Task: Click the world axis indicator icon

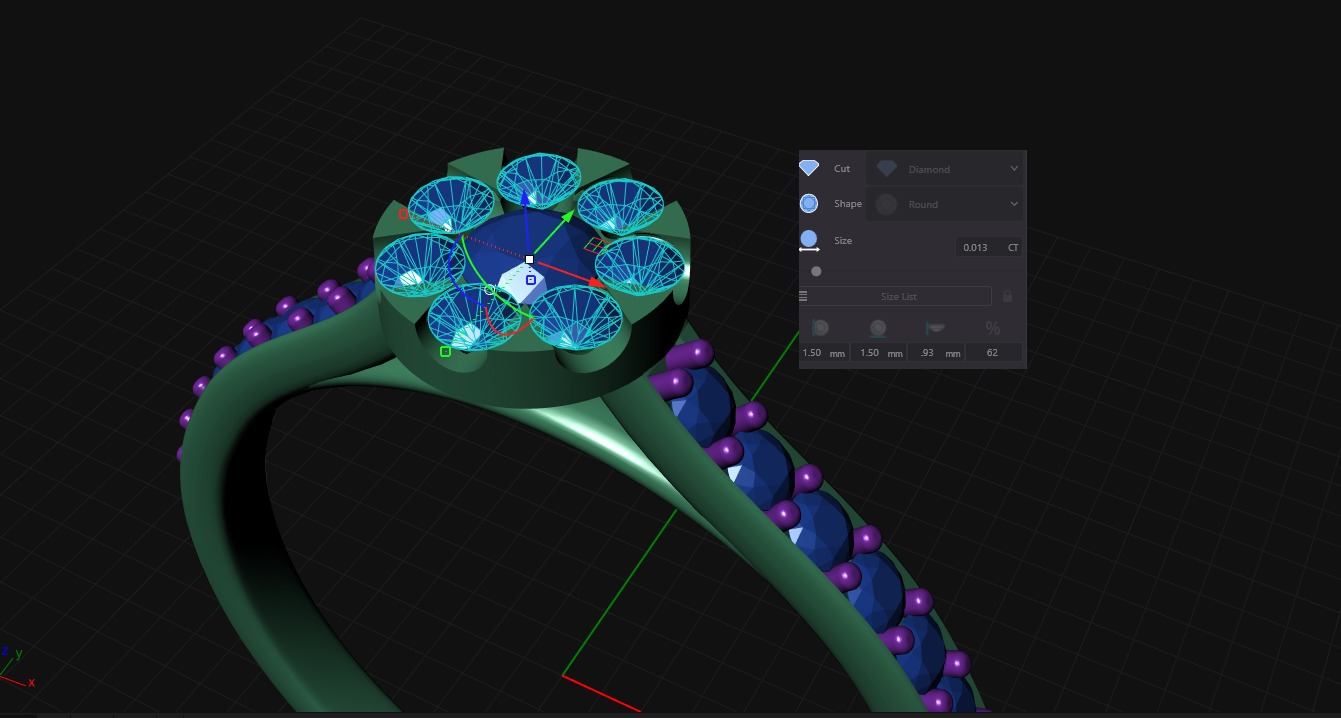Action: point(16,668)
